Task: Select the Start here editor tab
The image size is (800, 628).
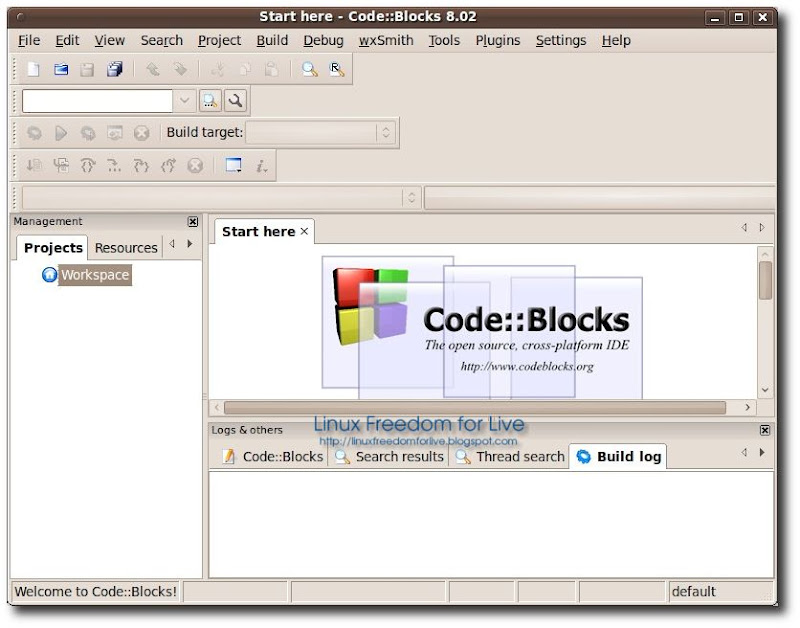Action: coord(258,232)
